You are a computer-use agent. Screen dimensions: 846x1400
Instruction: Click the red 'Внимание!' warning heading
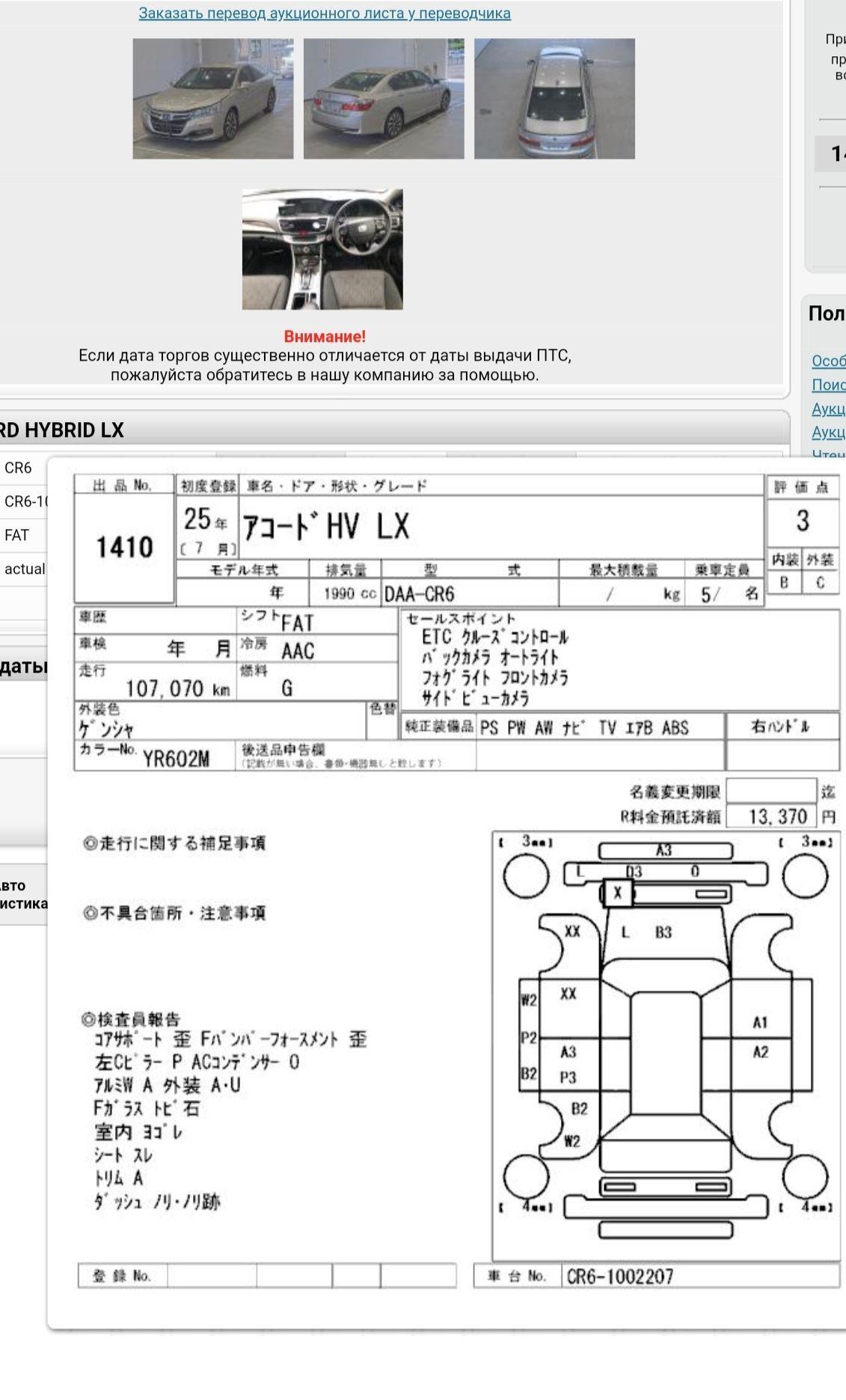point(325,337)
